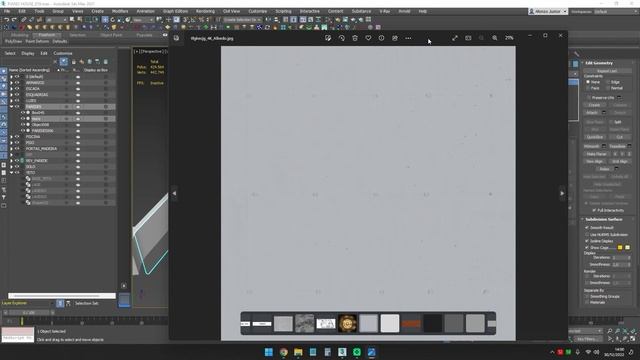This screenshot has height=360, width=640.
Task: Hide the SOLO layer via eye icon
Action: [17, 167]
